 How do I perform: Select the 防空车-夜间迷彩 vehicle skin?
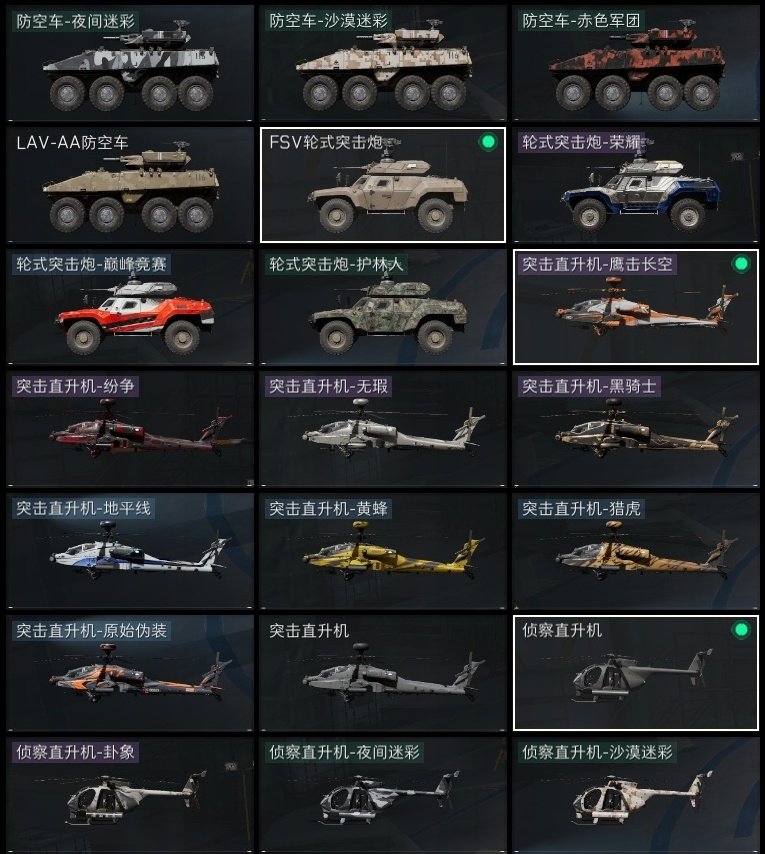[130, 63]
